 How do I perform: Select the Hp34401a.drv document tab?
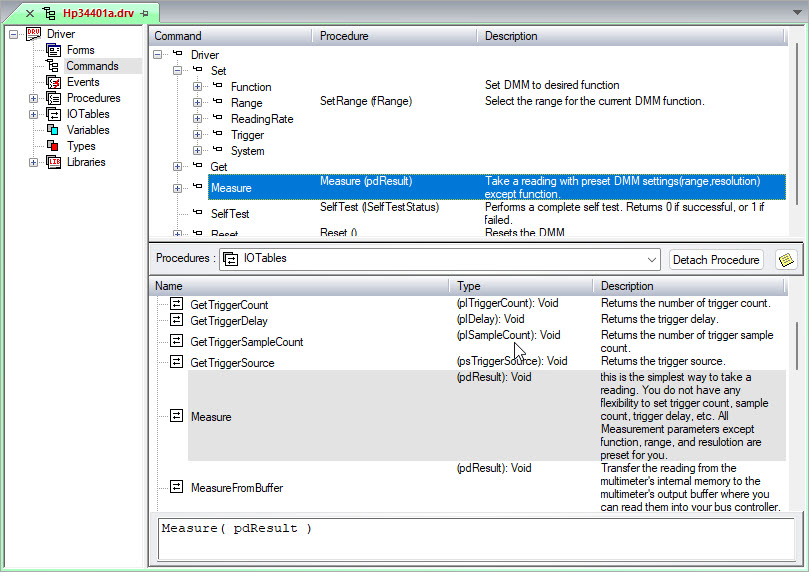tap(98, 13)
